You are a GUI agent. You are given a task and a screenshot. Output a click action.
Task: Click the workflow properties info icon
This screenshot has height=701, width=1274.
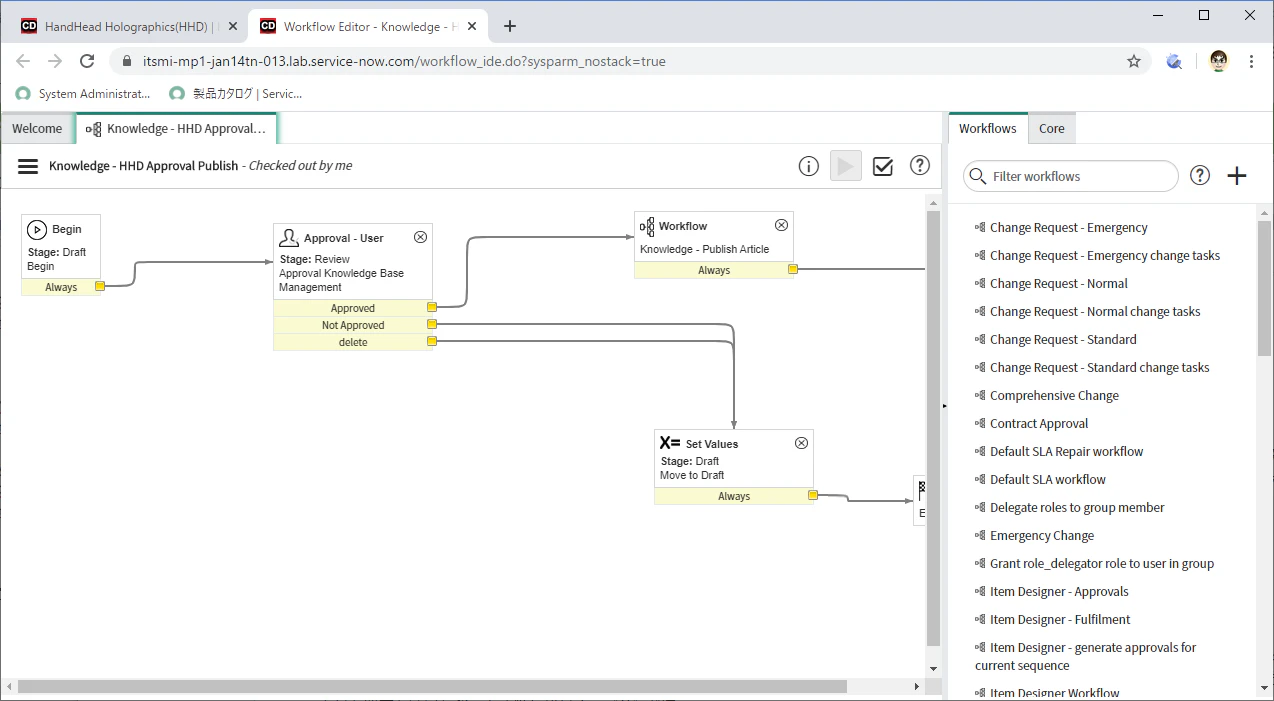click(809, 166)
